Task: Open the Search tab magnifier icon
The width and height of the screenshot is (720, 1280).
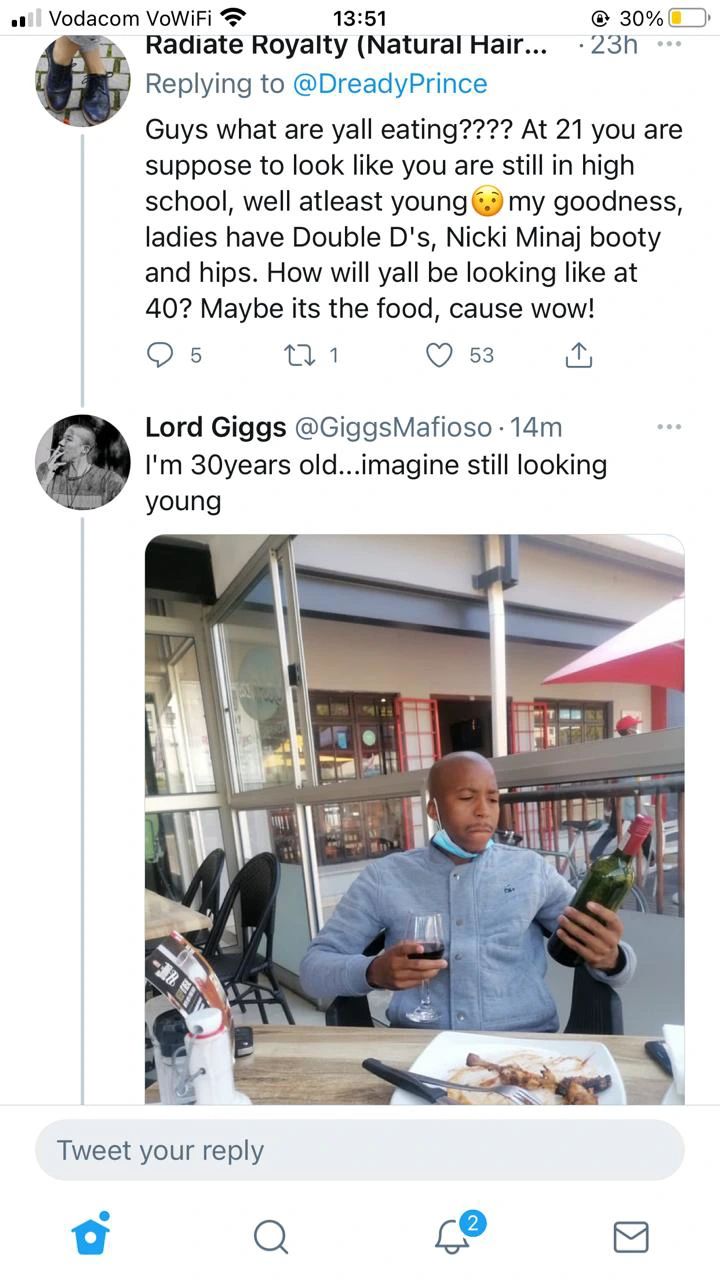Action: tap(270, 1237)
